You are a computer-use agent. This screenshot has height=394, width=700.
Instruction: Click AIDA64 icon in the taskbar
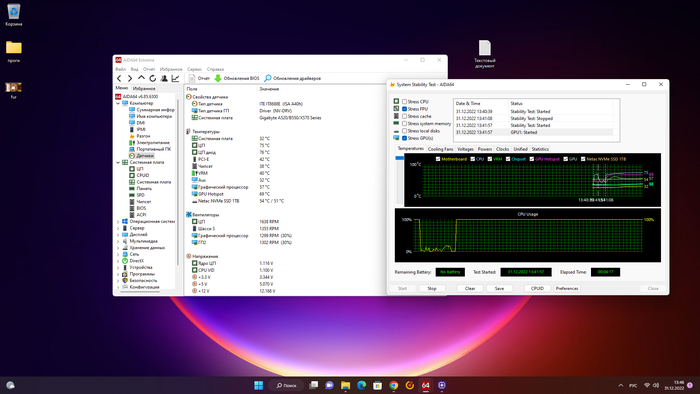(x=425, y=385)
